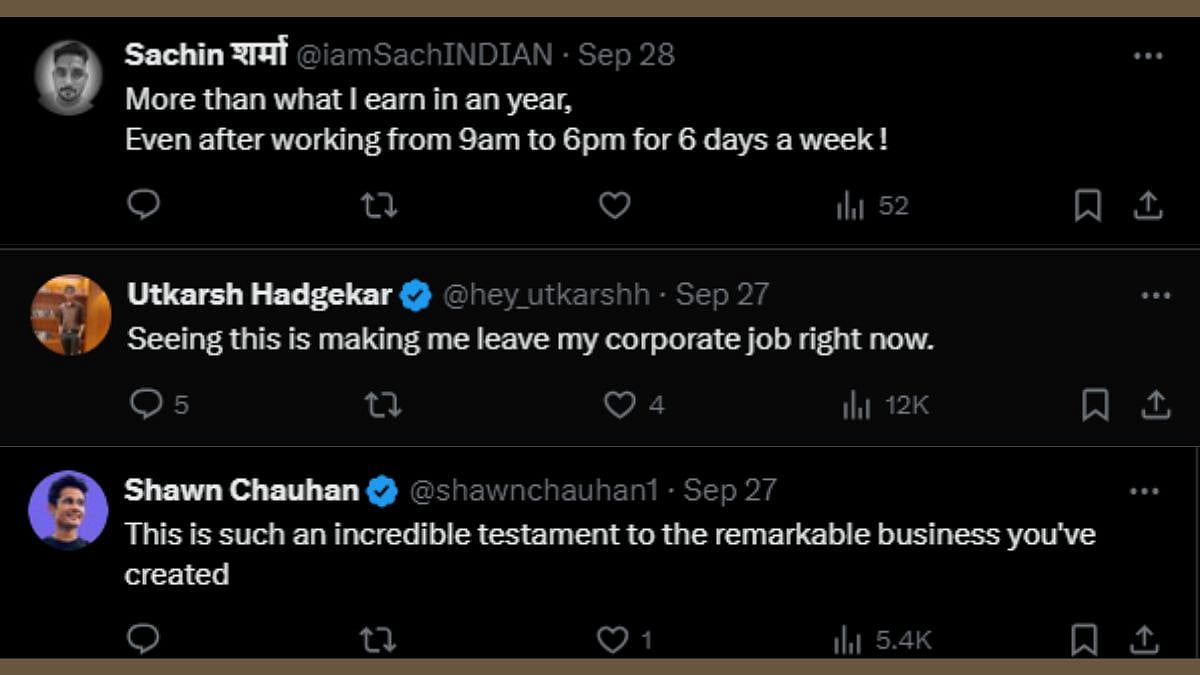Like Utkarsh Hadgekar's tweet

pyautogui.click(x=620, y=404)
